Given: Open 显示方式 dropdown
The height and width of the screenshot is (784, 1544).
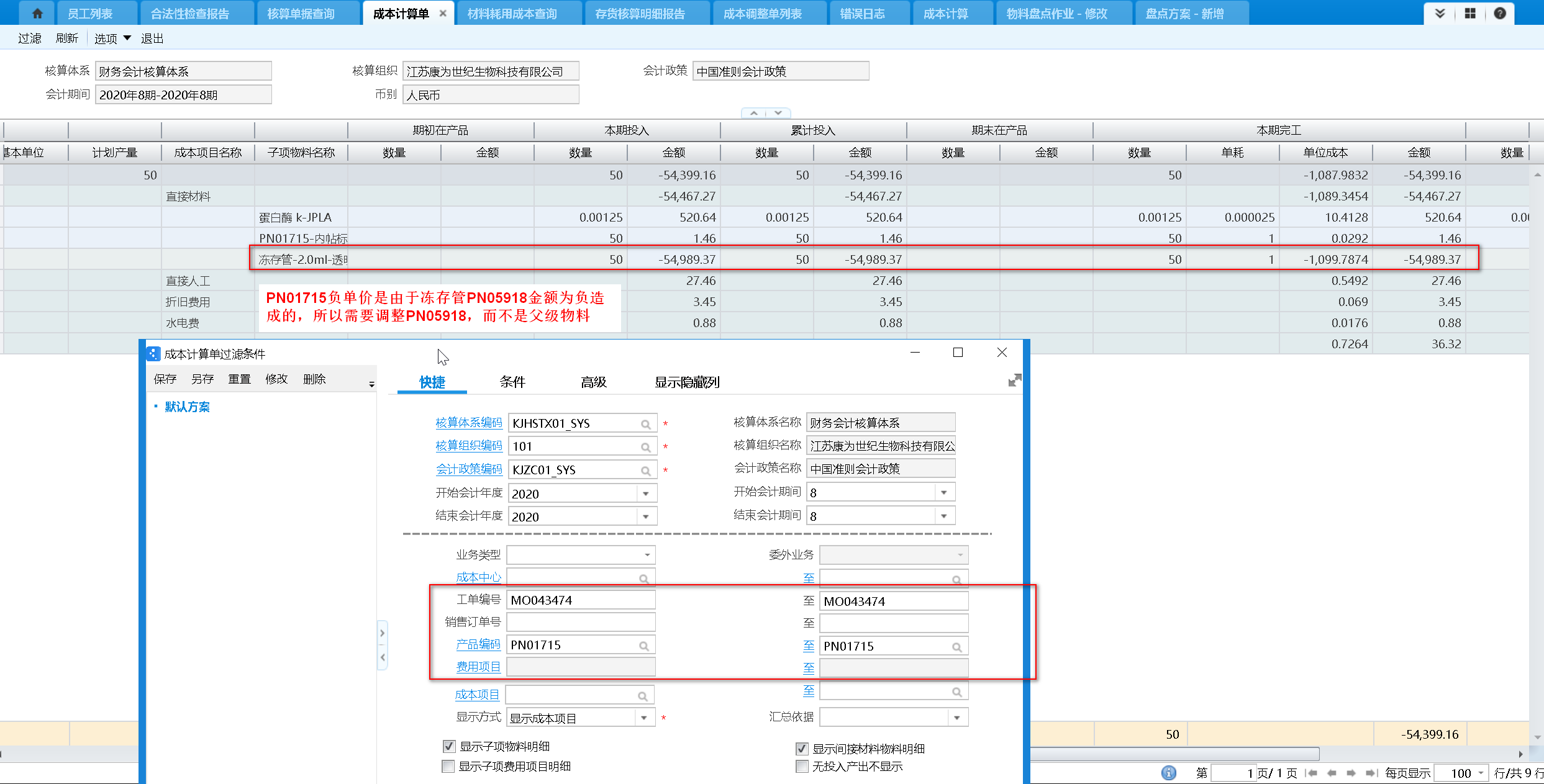Looking at the screenshot, I should pyautogui.click(x=645, y=718).
